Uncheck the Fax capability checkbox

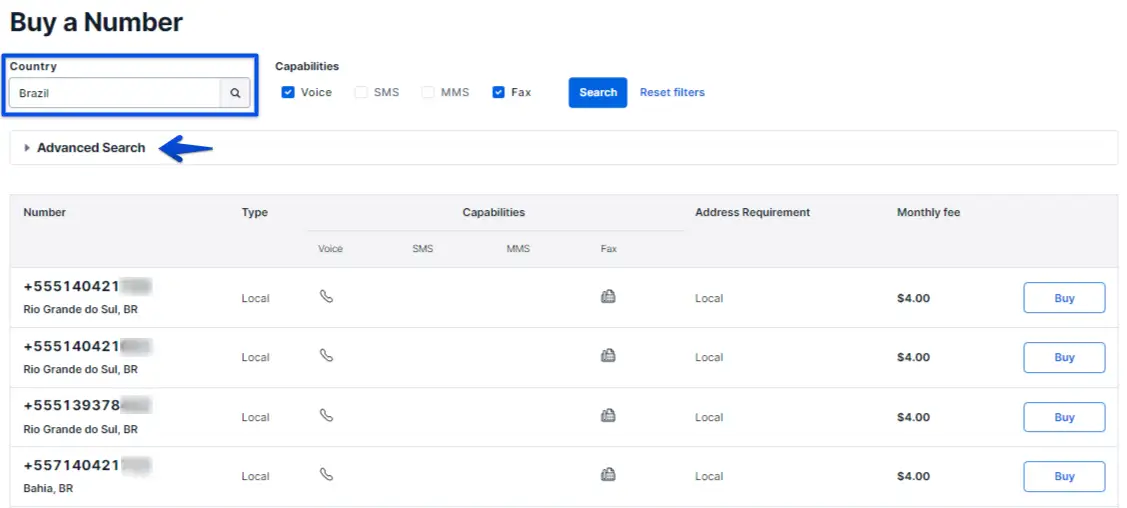point(498,92)
